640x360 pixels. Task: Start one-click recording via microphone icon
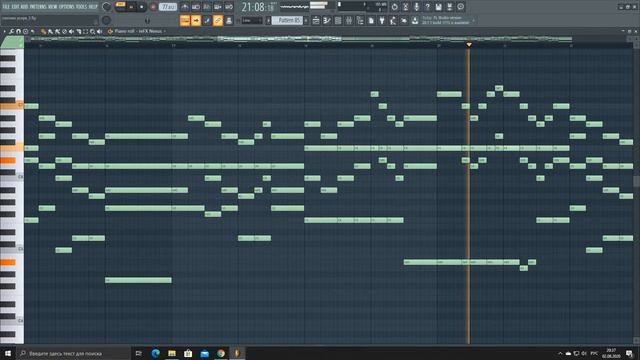click(416, 7)
